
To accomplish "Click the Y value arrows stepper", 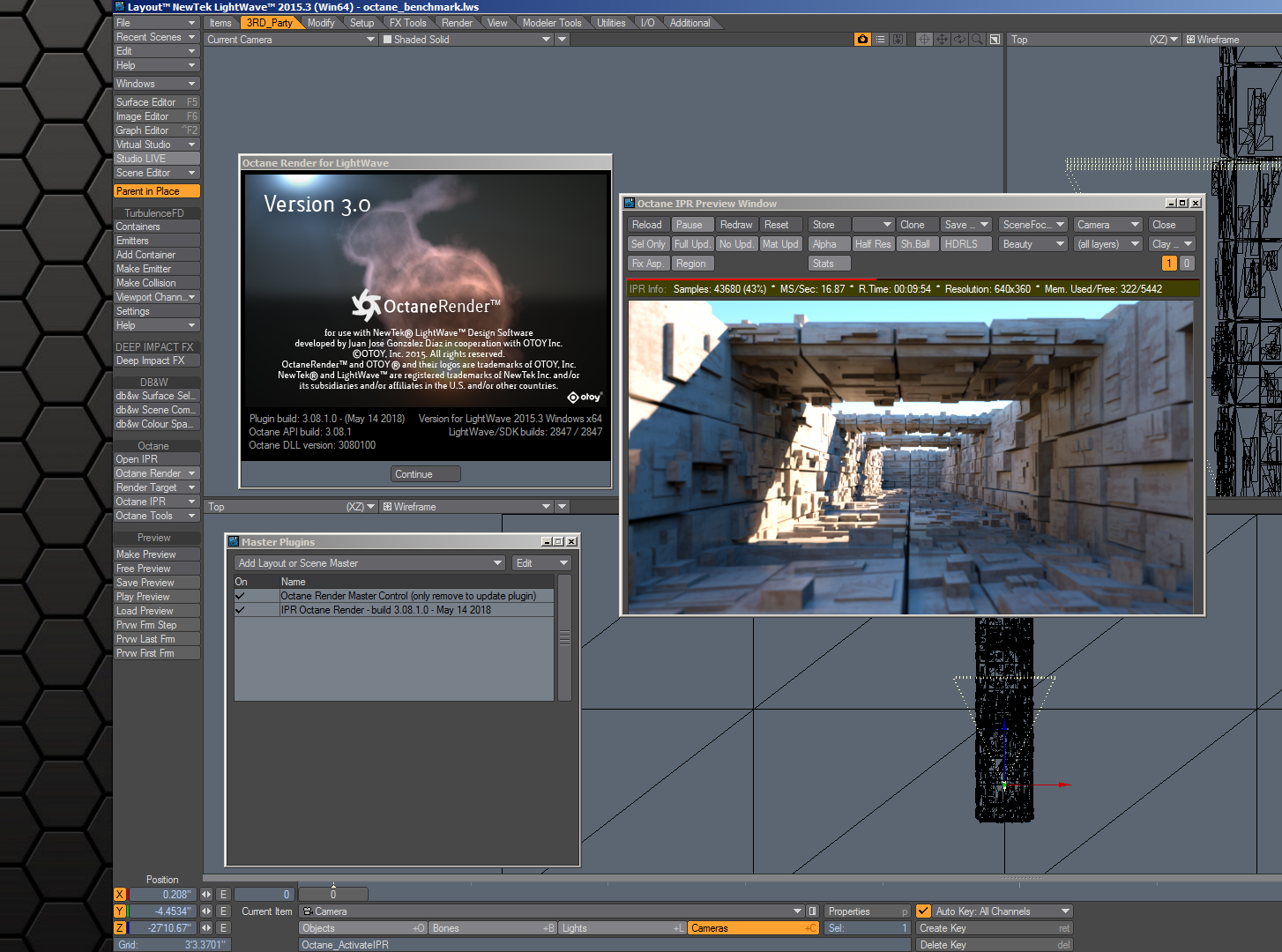I will click(x=206, y=911).
